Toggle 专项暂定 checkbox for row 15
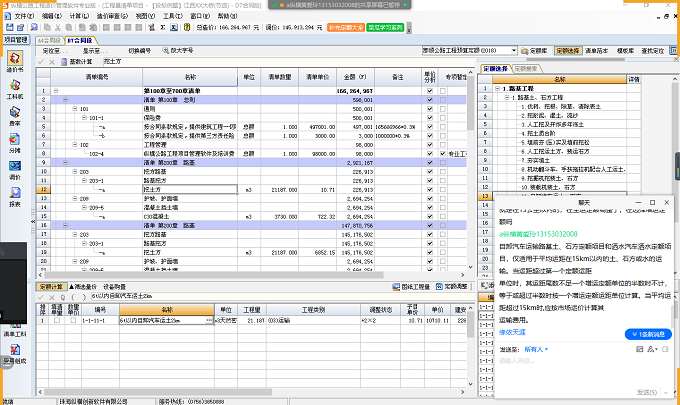680x405 pixels. [x=442, y=216]
